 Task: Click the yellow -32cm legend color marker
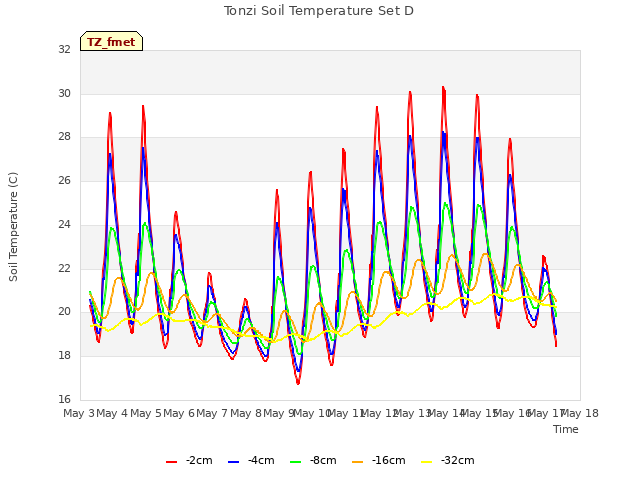pyautogui.click(x=427, y=462)
